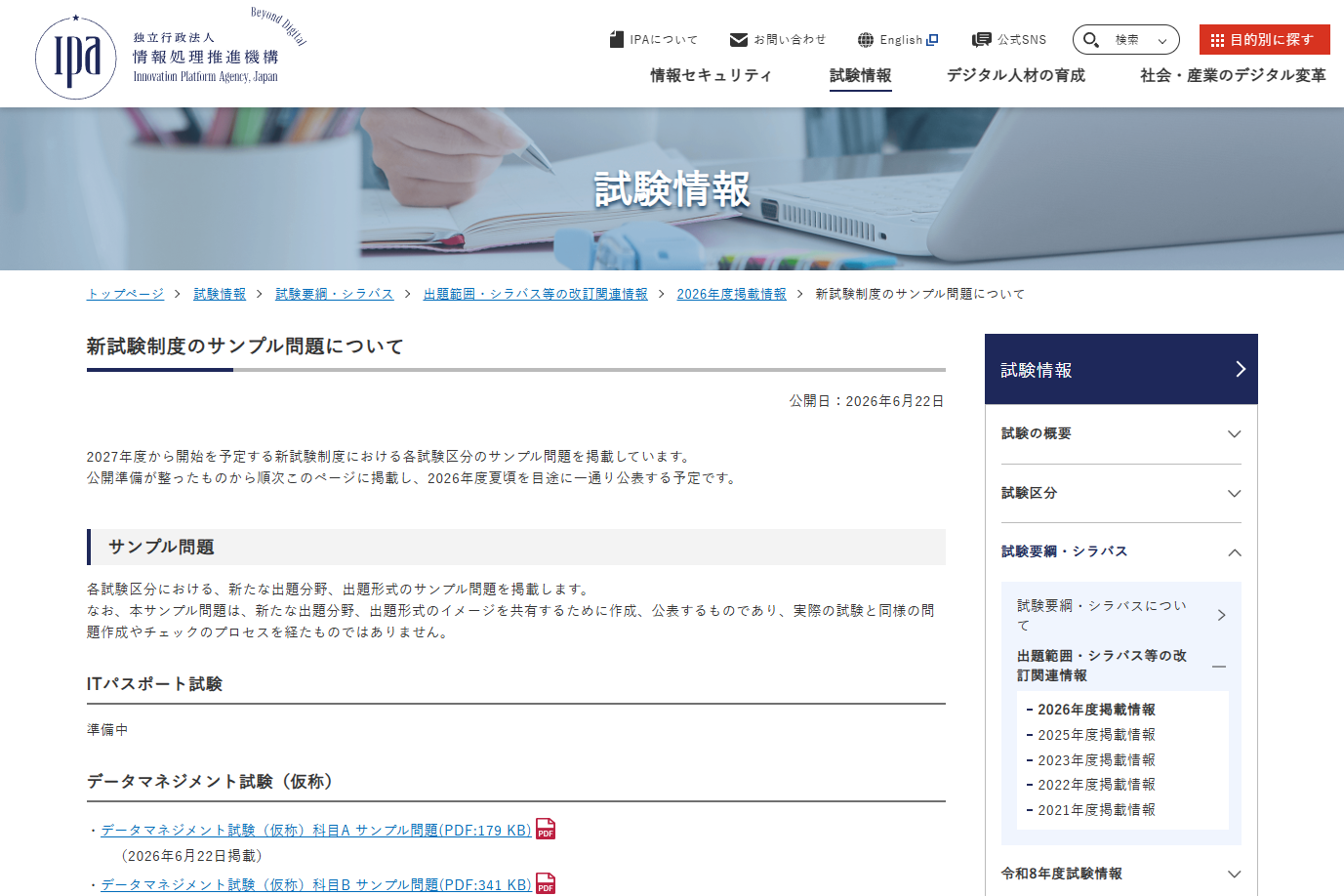Click the ITパスポート試験 heading

tap(154, 683)
